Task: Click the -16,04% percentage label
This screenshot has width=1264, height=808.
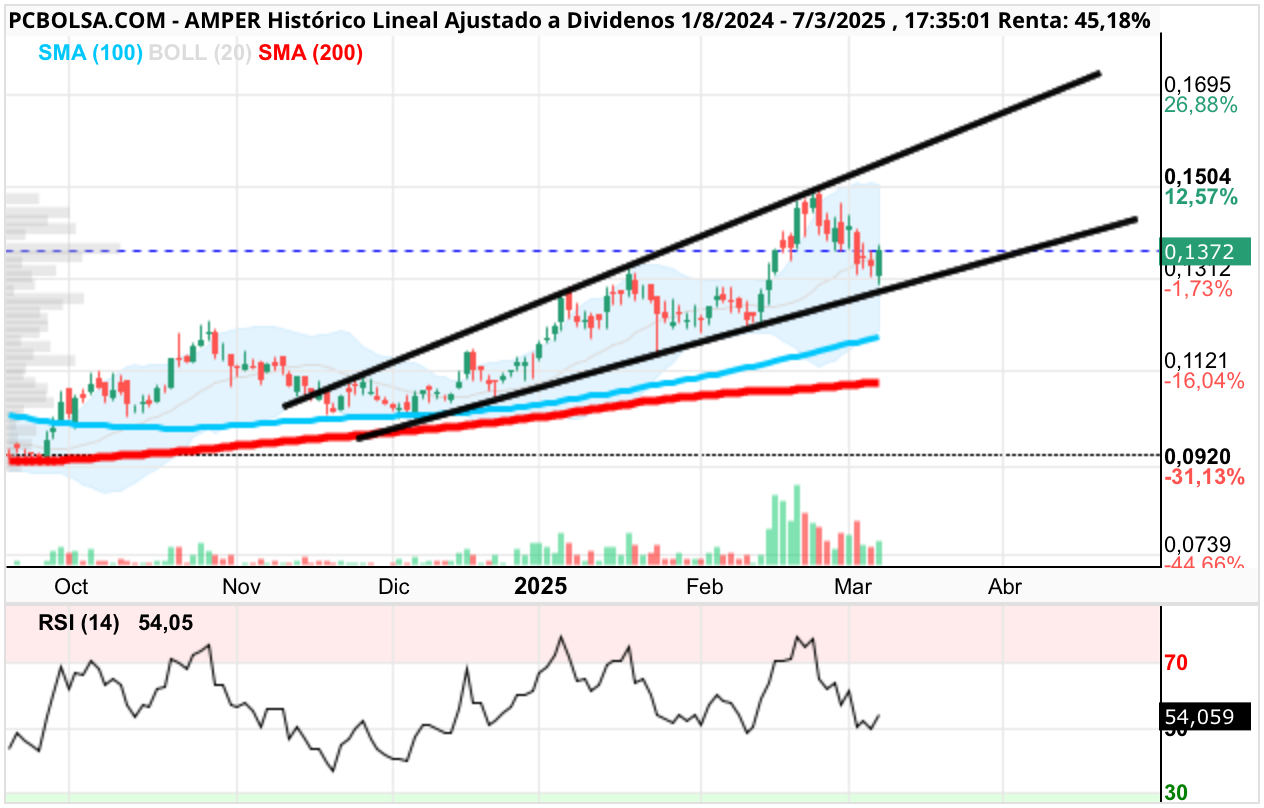Action: pyautogui.click(x=1204, y=381)
